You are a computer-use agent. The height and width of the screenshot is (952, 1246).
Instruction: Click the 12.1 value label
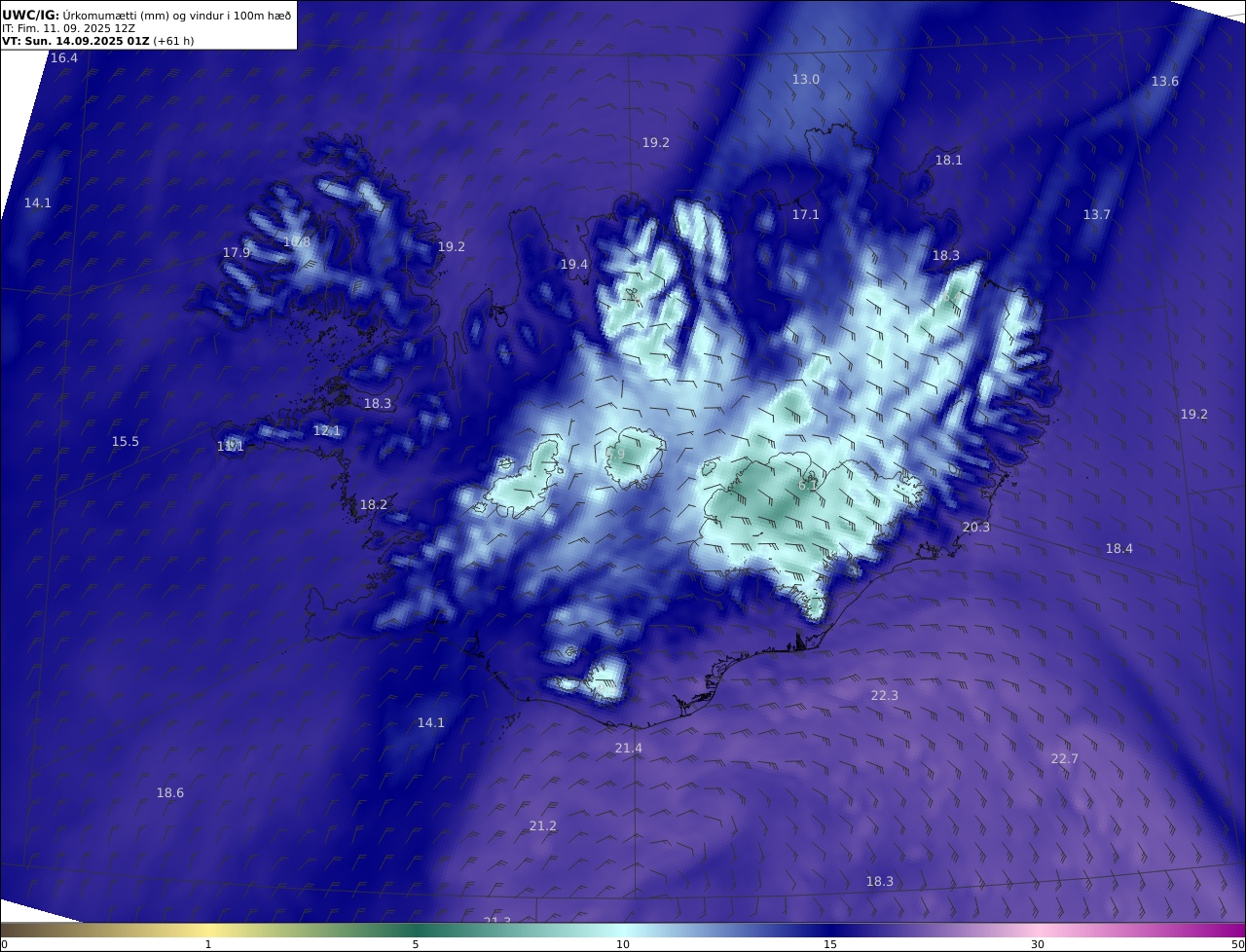[x=327, y=431]
